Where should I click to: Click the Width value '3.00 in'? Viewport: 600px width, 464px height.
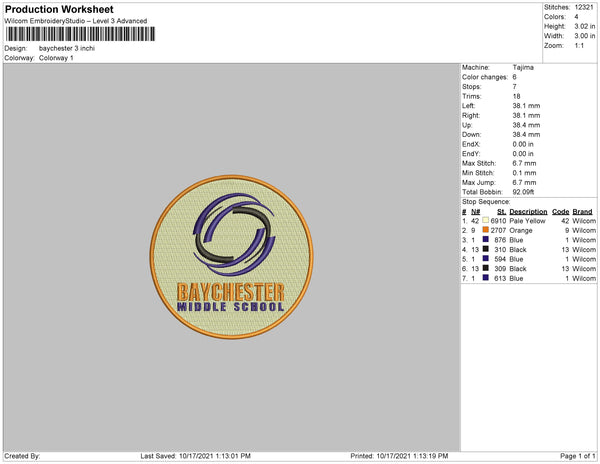pos(585,36)
